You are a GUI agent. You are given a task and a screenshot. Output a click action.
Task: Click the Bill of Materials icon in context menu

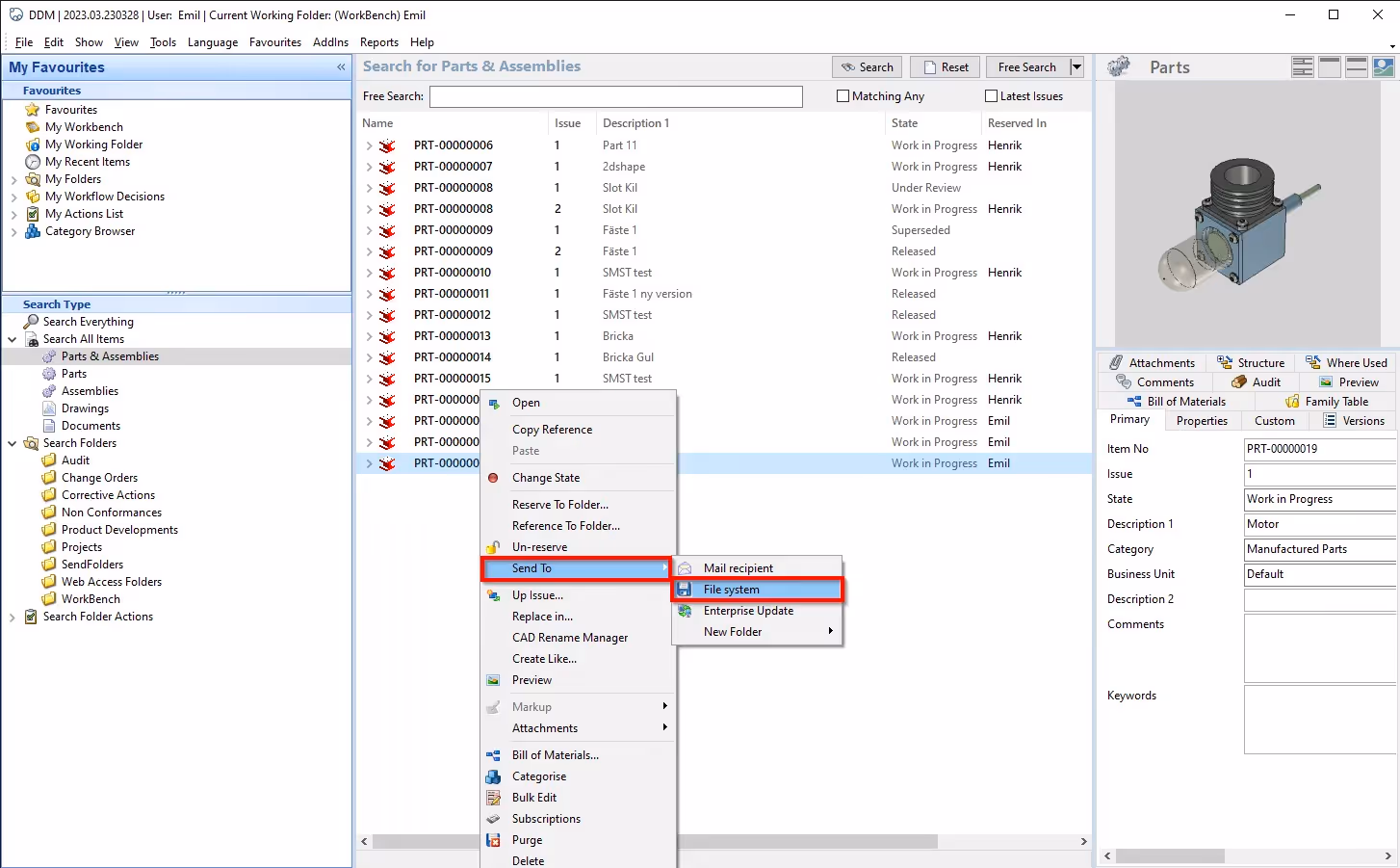[x=493, y=754]
